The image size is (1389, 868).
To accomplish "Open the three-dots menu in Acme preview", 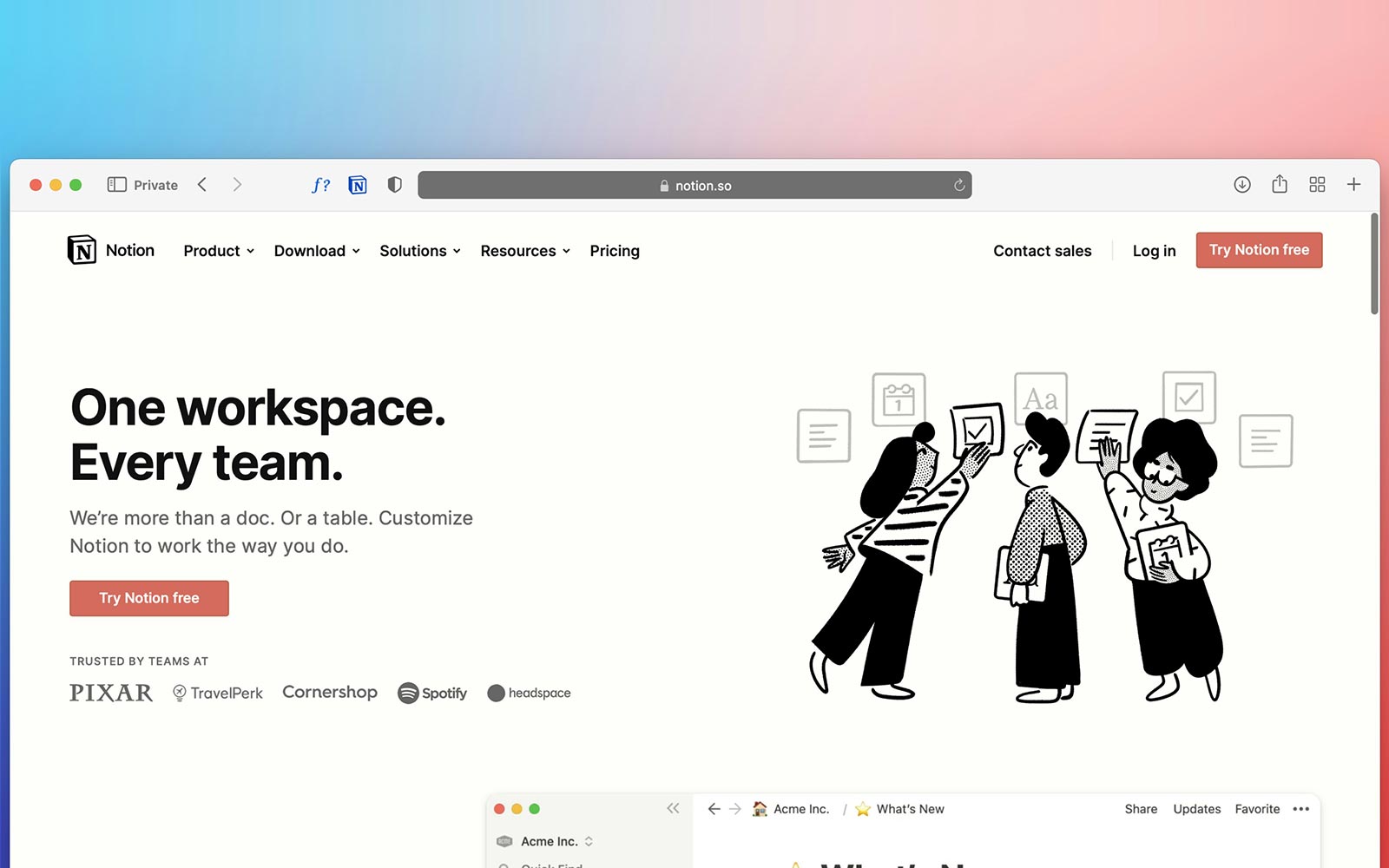I will coord(1300,809).
